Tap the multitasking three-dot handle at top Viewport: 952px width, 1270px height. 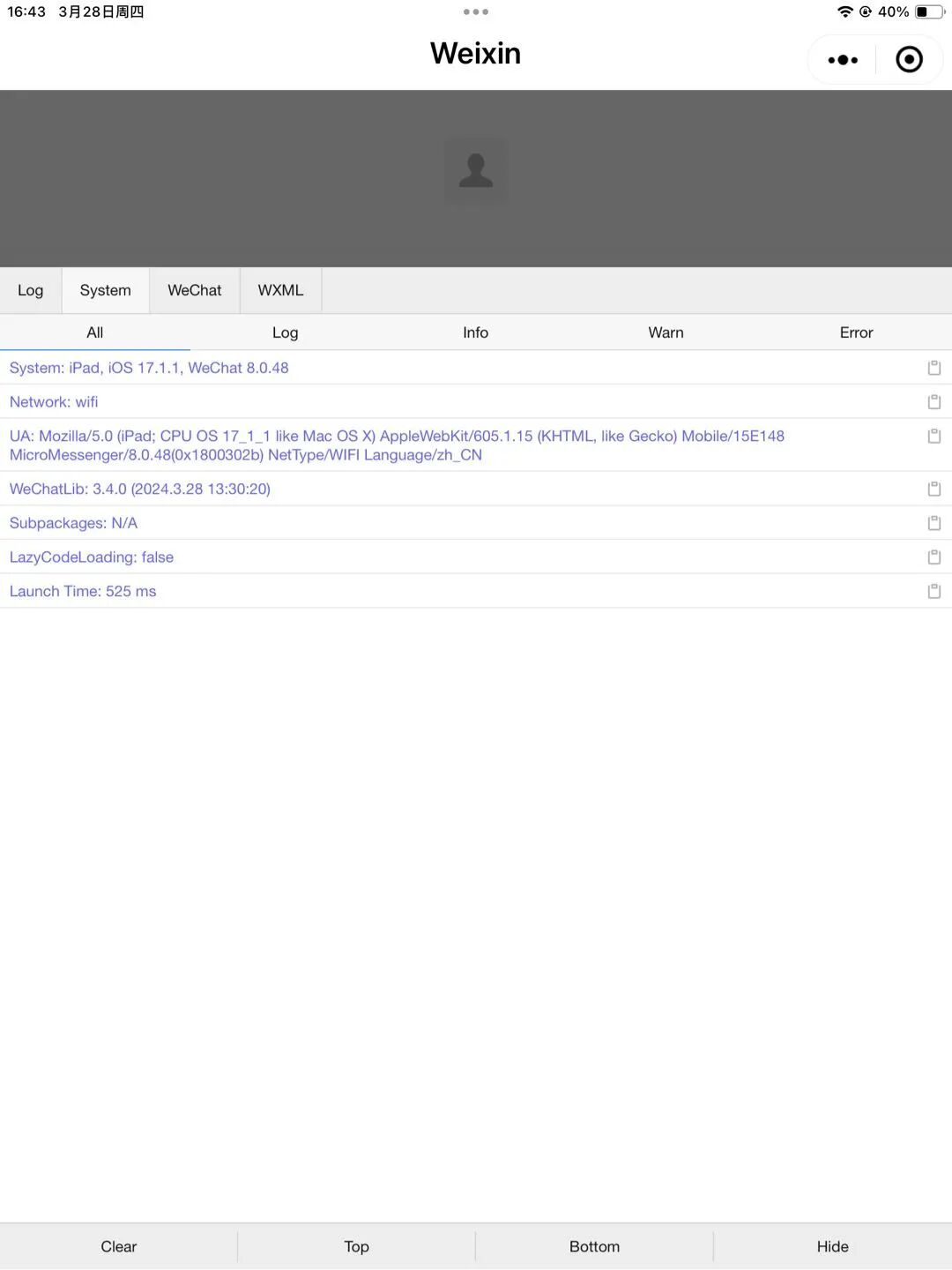point(476,11)
